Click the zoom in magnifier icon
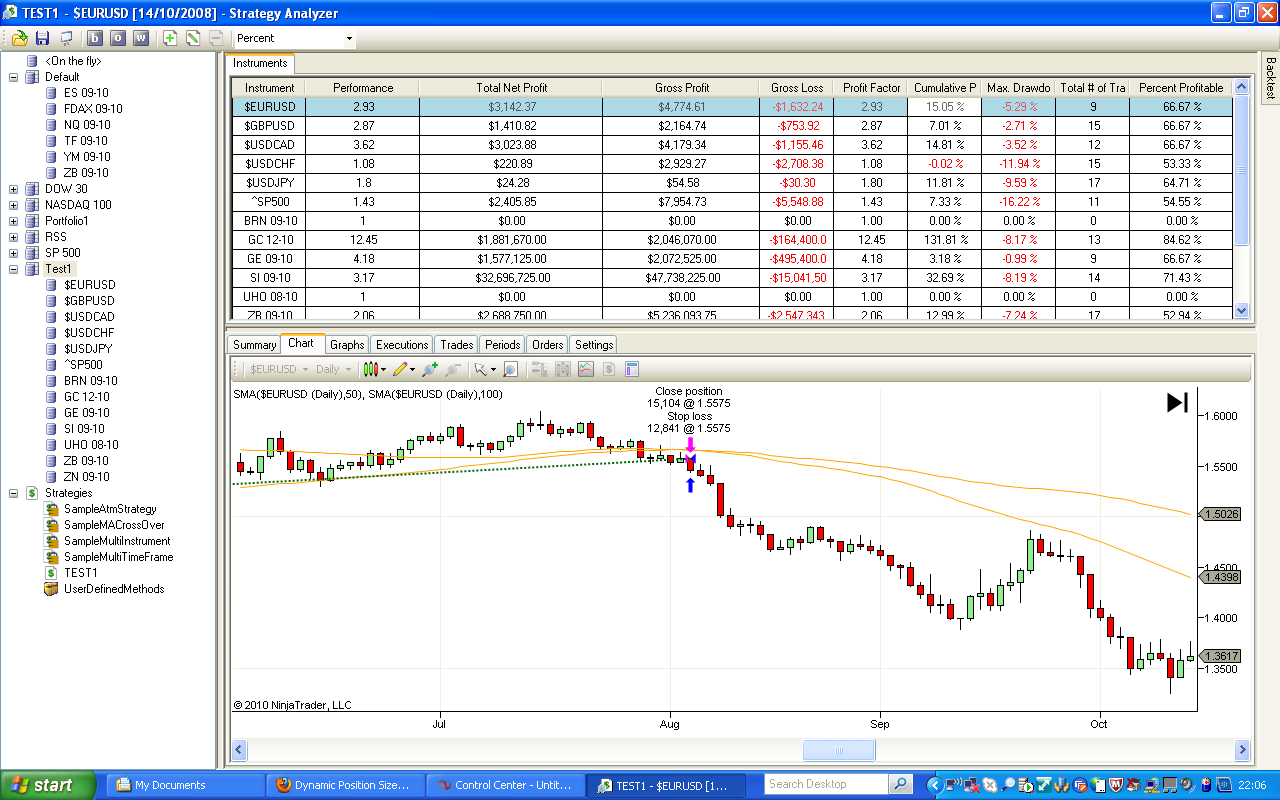 click(x=430, y=369)
